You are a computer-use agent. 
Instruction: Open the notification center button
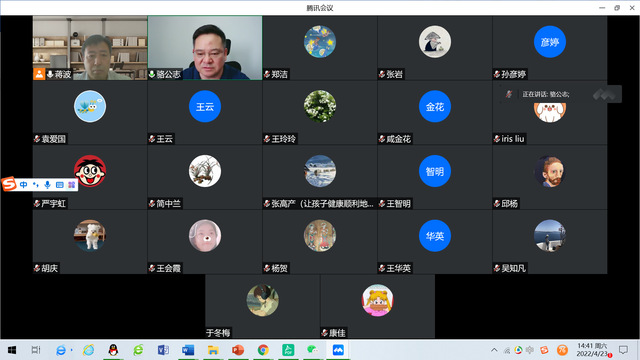(x=623, y=350)
